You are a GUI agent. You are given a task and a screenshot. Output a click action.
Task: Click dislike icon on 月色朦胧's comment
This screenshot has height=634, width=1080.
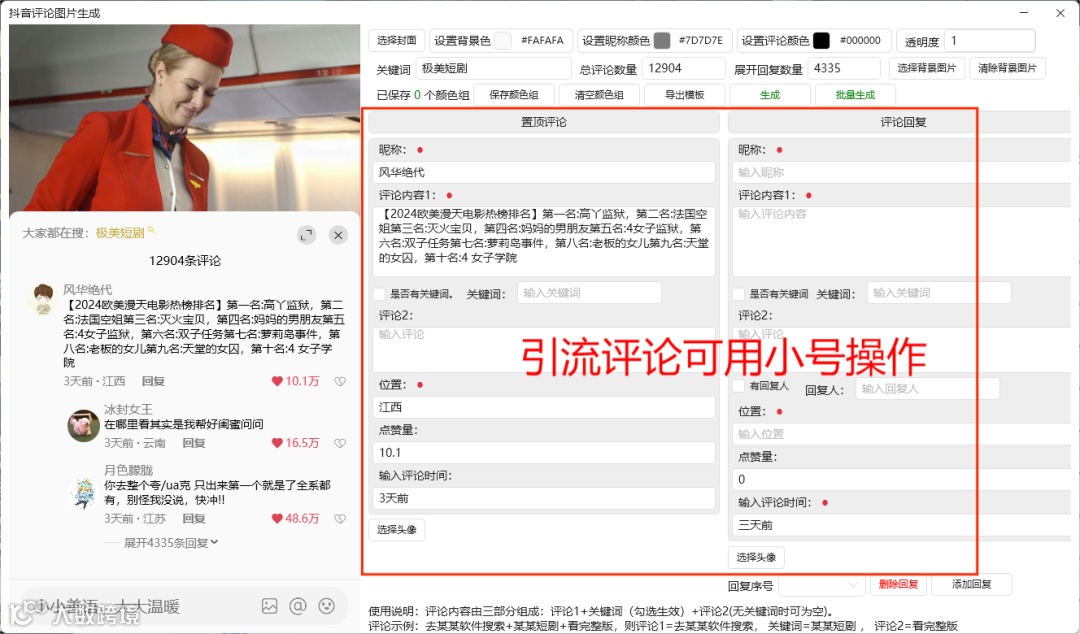tap(340, 518)
